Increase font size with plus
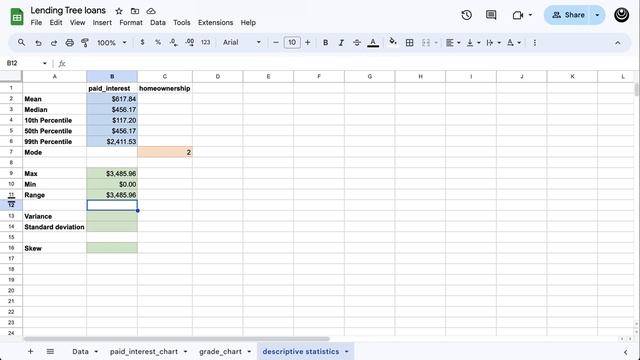This screenshot has width=640, height=360. coord(308,42)
